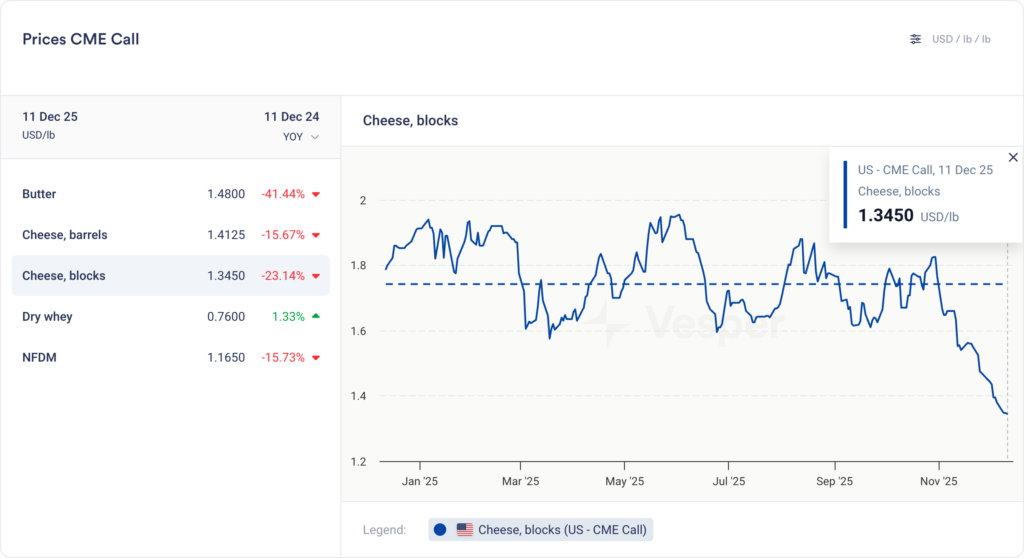
Task: Click the US flag icon in legend
Action: coord(464,530)
